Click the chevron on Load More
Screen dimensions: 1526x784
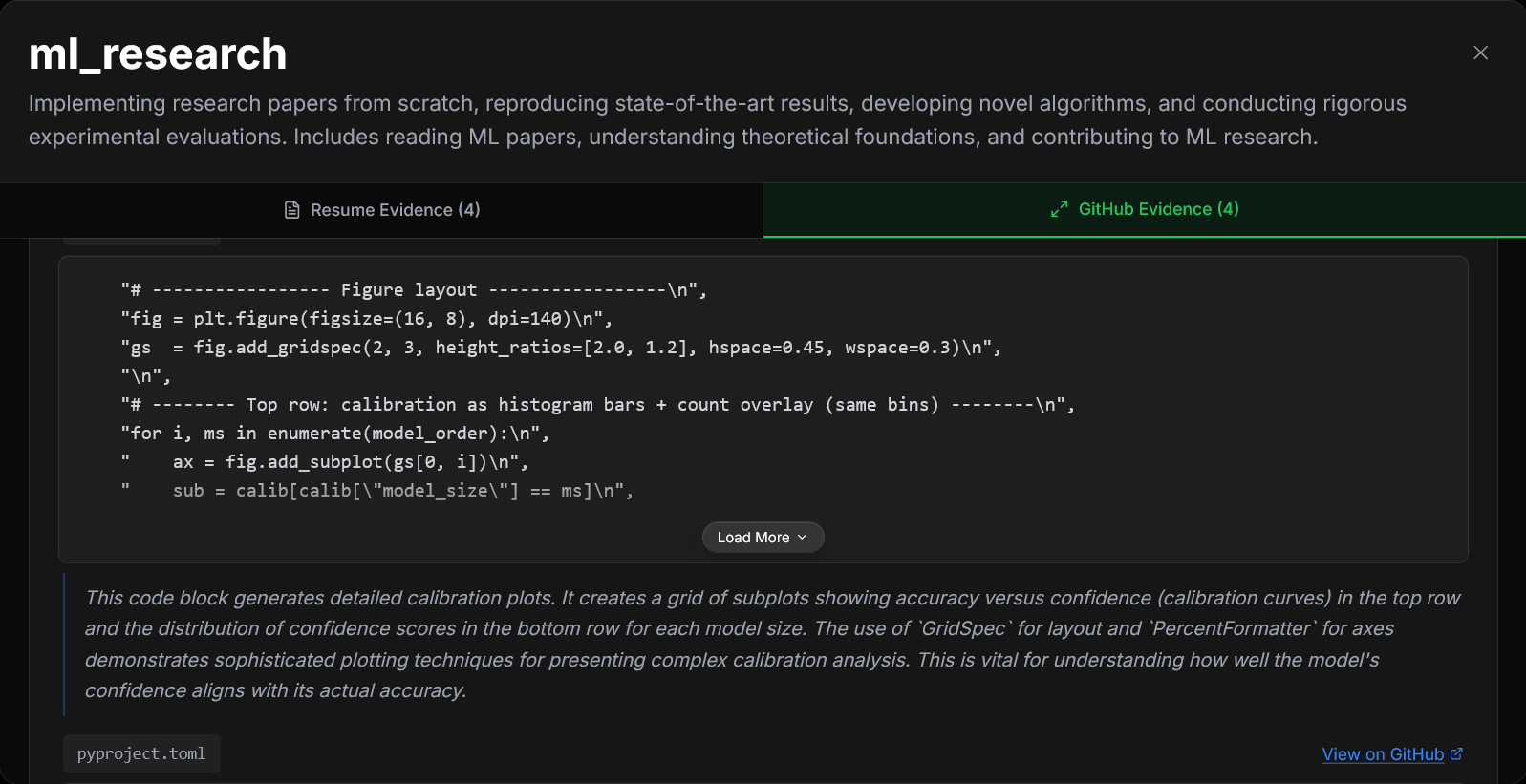pyautogui.click(x=803, y=538)
